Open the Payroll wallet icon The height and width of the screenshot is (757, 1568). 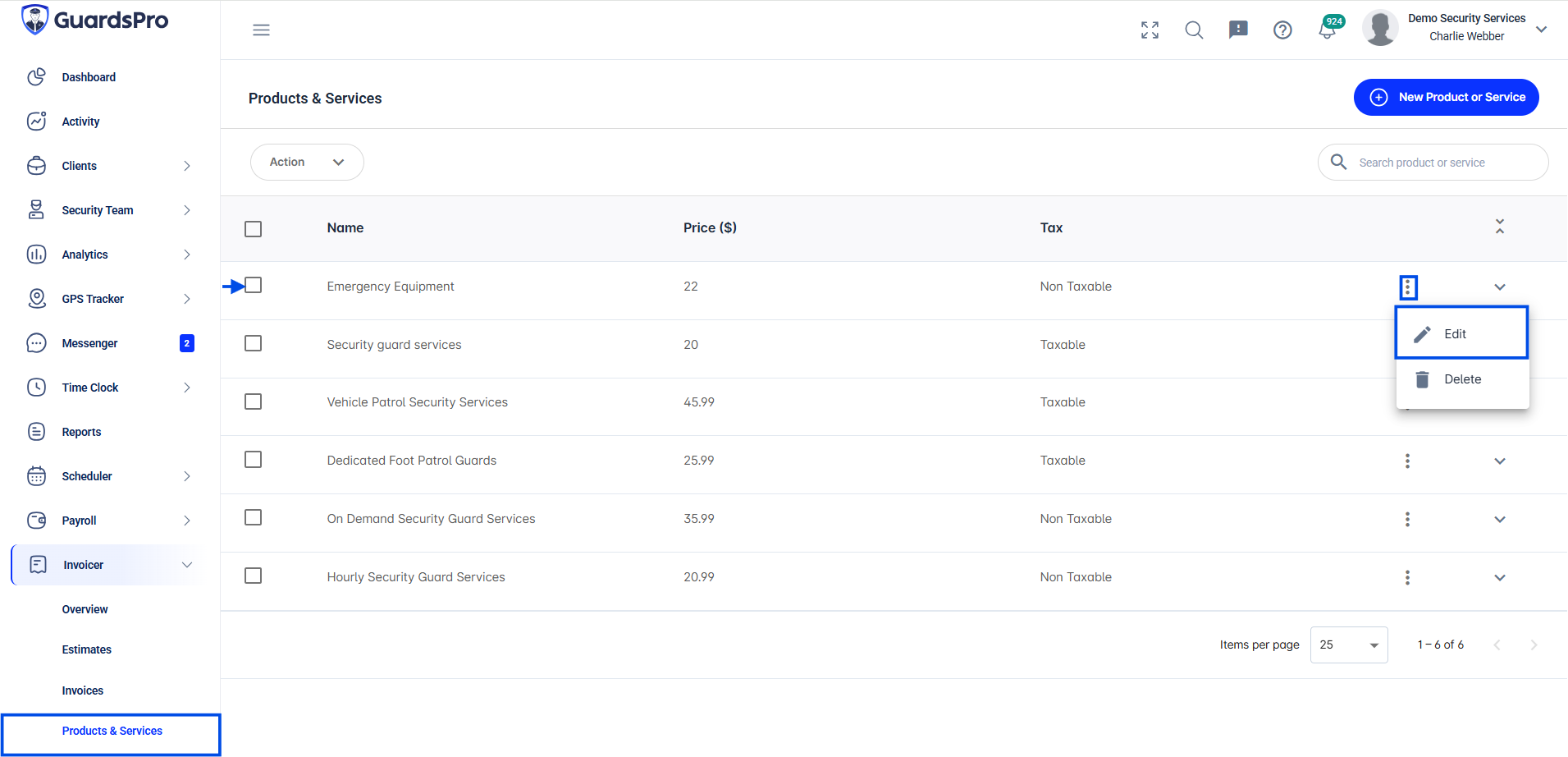(36, 521)
